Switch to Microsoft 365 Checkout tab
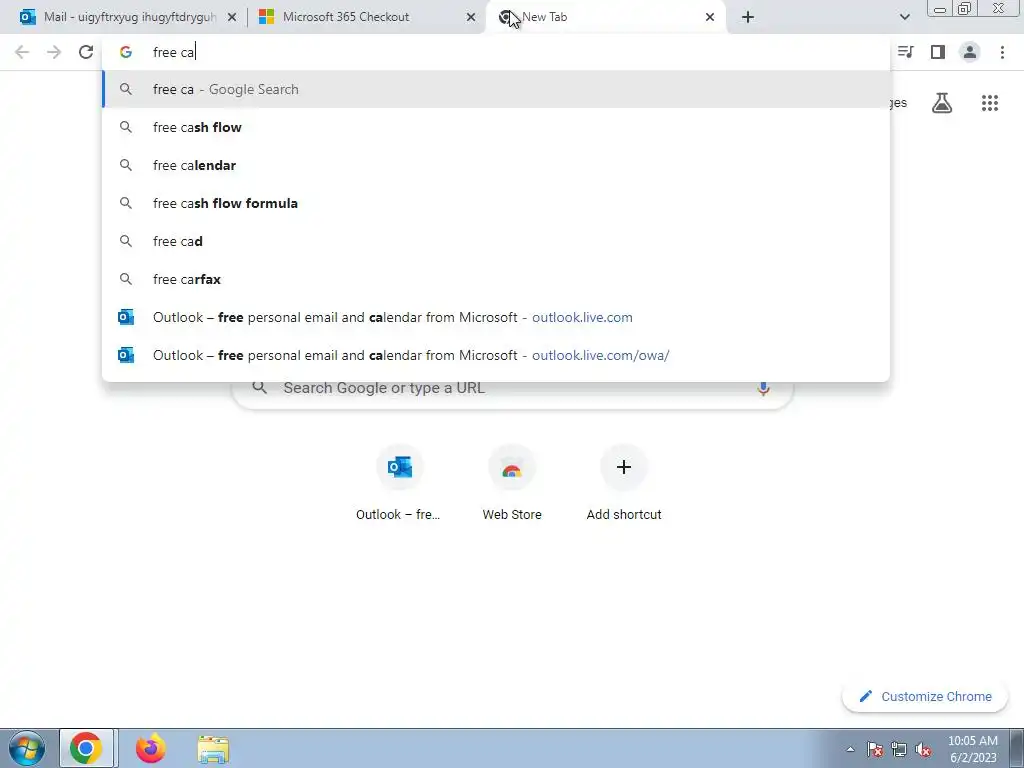This screenshot has height=768, width=1024. 367,17
